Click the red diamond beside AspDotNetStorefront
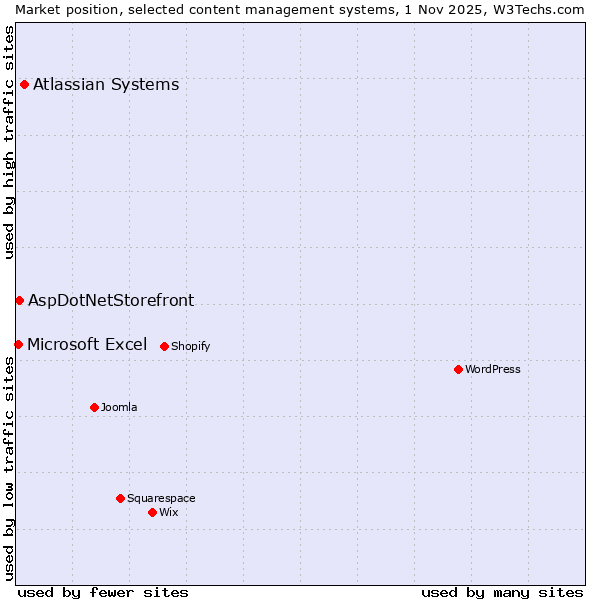This screenshot has height=600, width=600. click(x=19, y=300)
